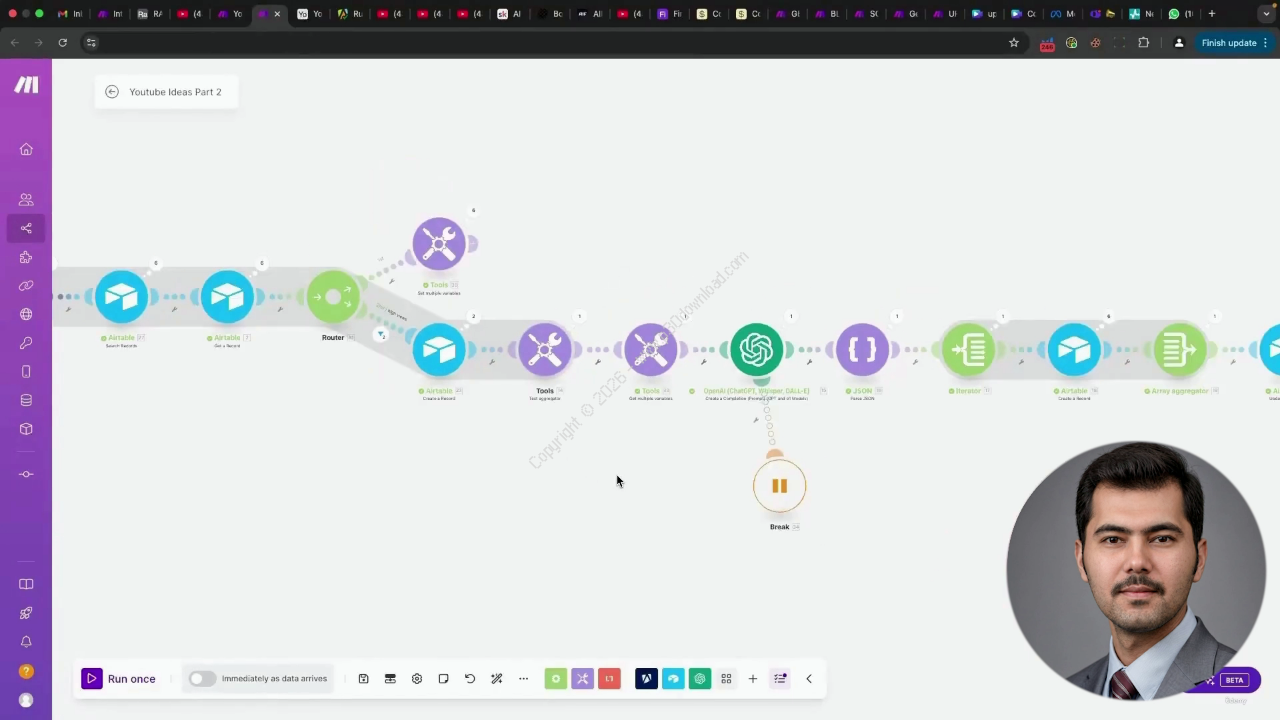Open the orange Help question mark icon
The image size is (1280, 720).
[x=26, y=671]
